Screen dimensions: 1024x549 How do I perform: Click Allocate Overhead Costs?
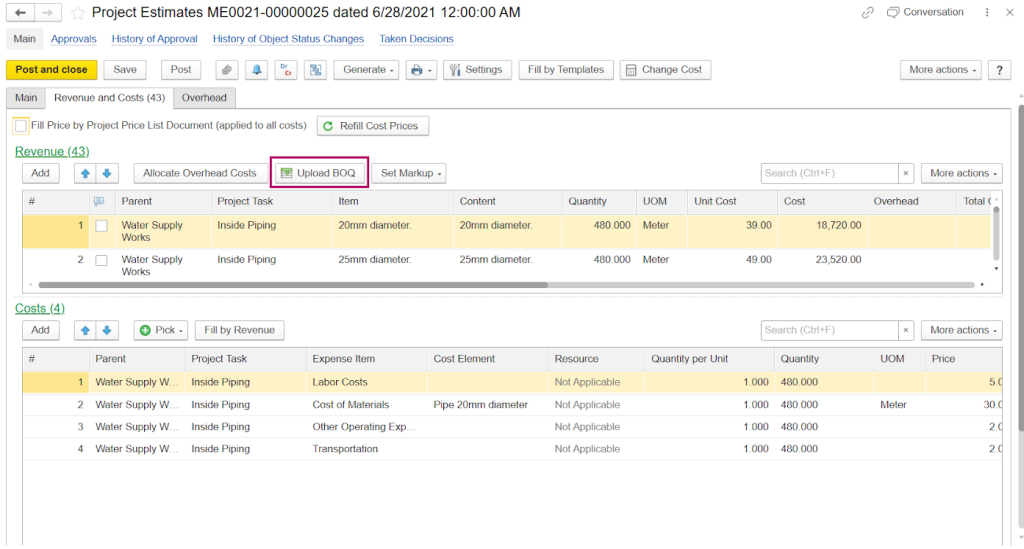[x=200, y=173]
